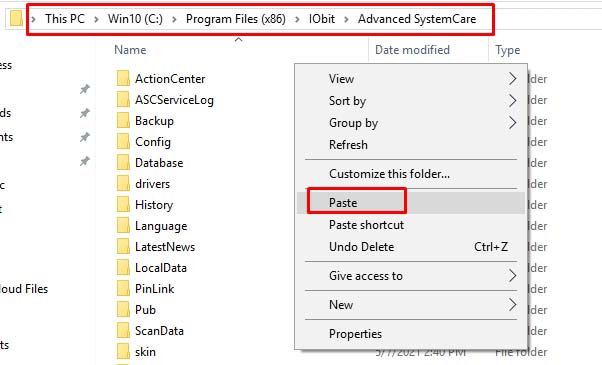Choose Paste from context menu
Image resolution: width=602 pixels, height=365 pixels.
[411, 203]
